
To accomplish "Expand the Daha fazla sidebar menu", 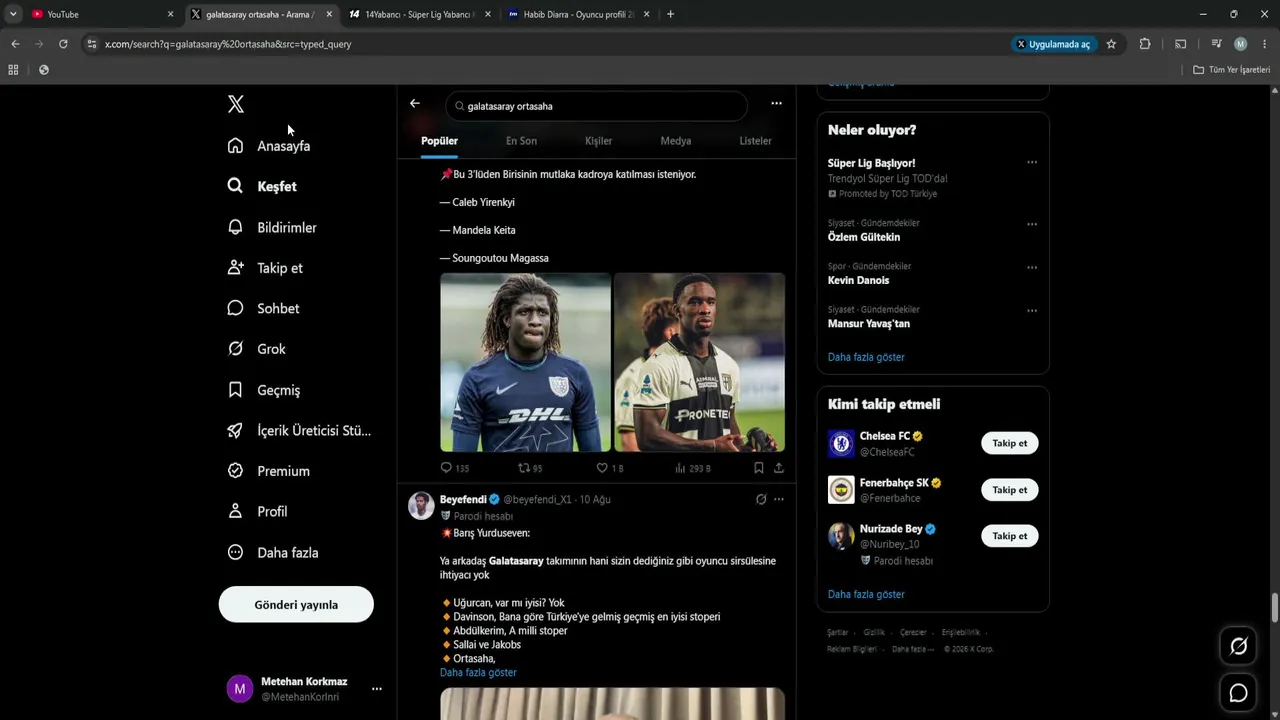I will [x=272, y=552].
